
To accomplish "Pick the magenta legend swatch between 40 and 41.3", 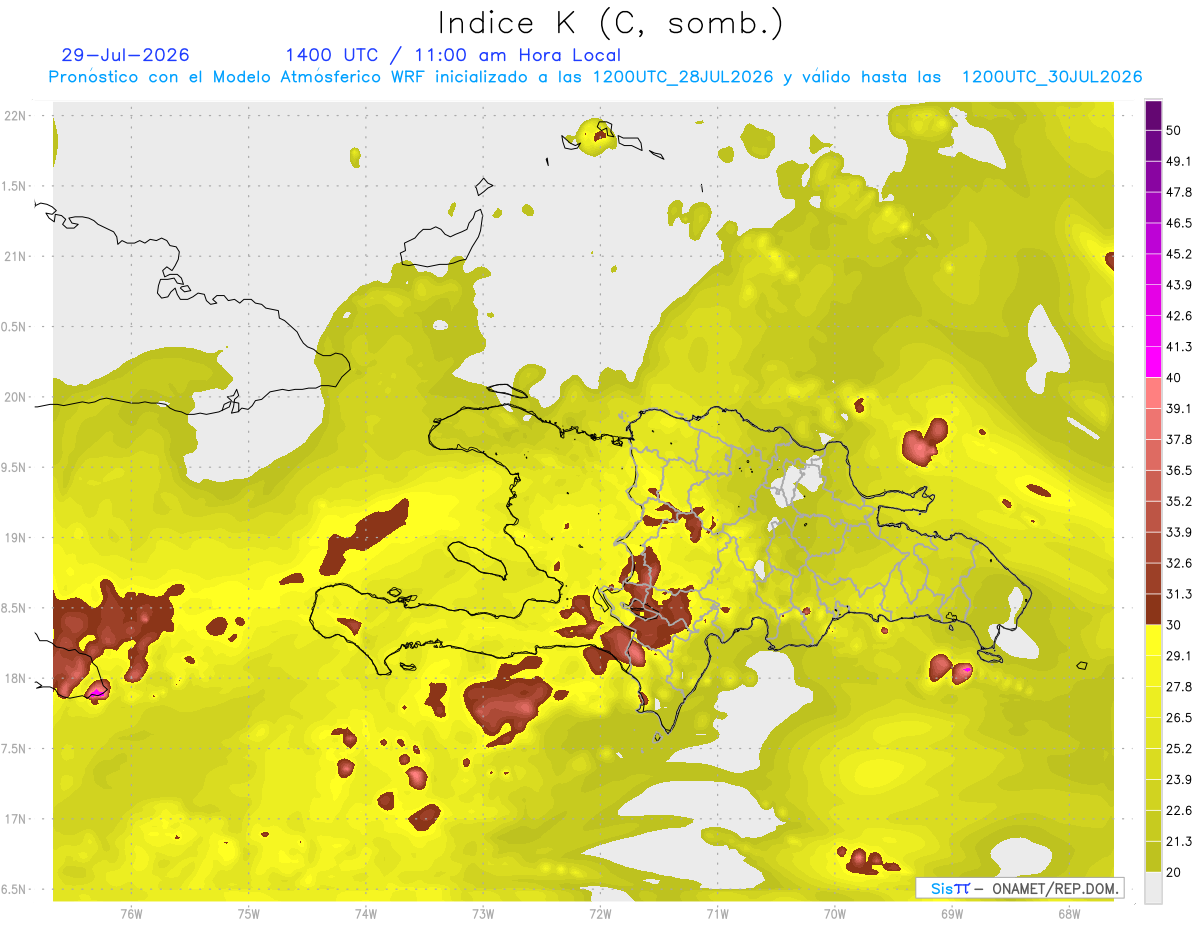I will (x=1153, y=362).
